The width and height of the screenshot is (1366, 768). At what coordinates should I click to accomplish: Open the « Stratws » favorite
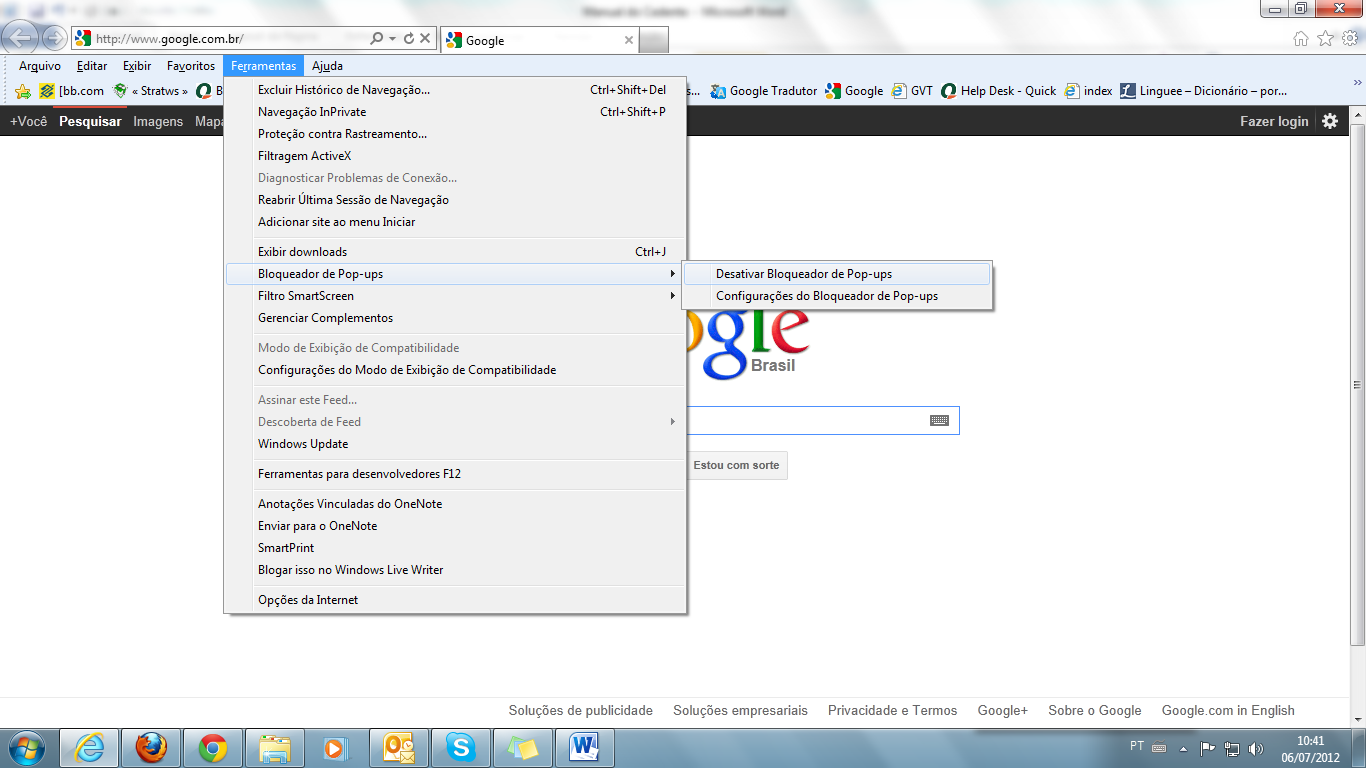[151, 91]
